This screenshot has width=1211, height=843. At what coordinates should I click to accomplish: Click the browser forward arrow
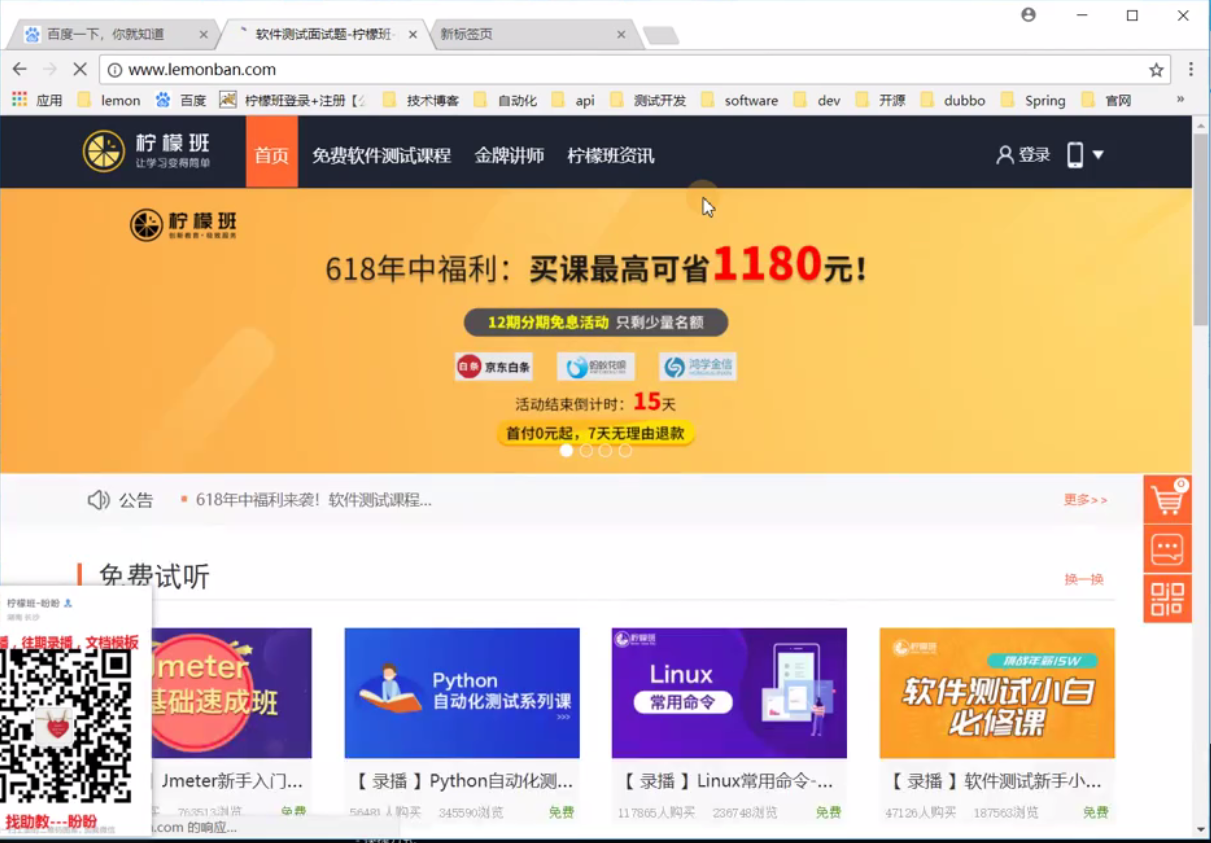coord(49,69)
